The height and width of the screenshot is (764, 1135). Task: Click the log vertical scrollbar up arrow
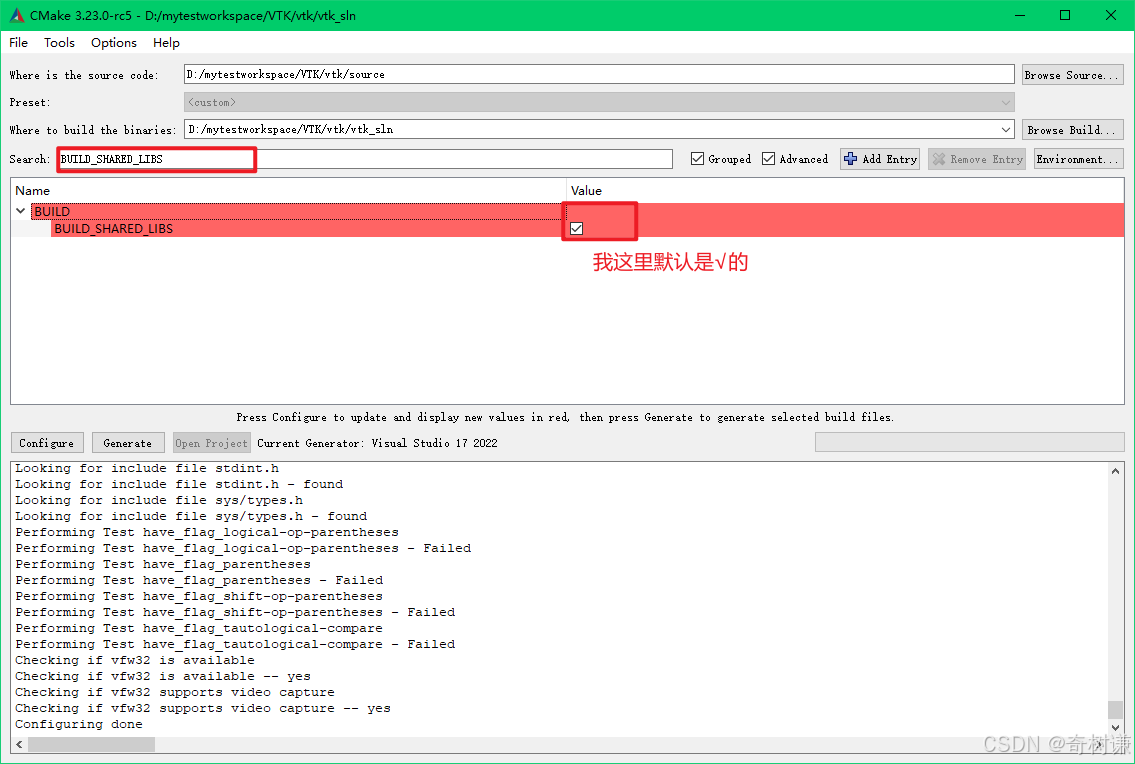1115,471
